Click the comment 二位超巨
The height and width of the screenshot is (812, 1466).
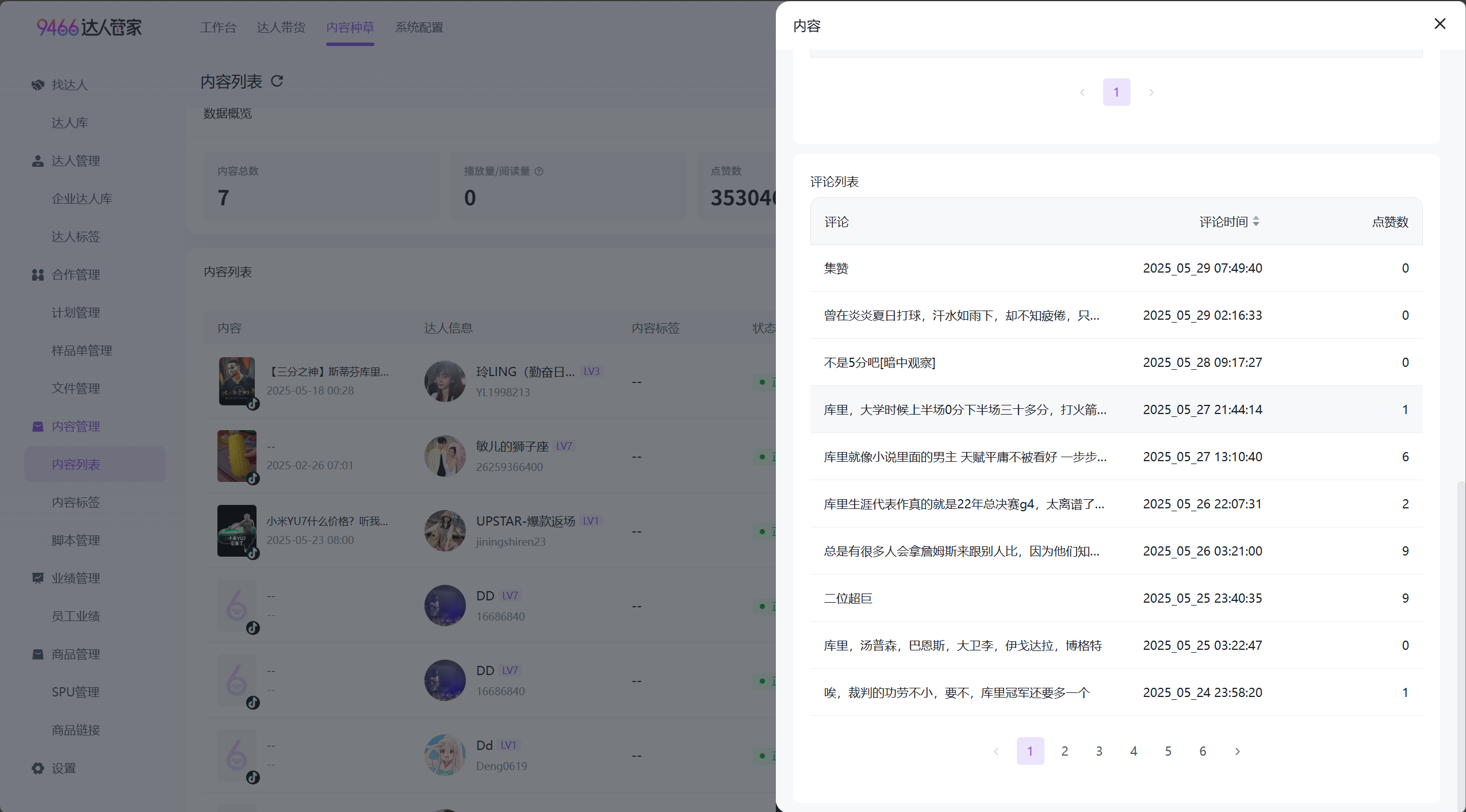(x=848, y=599)
